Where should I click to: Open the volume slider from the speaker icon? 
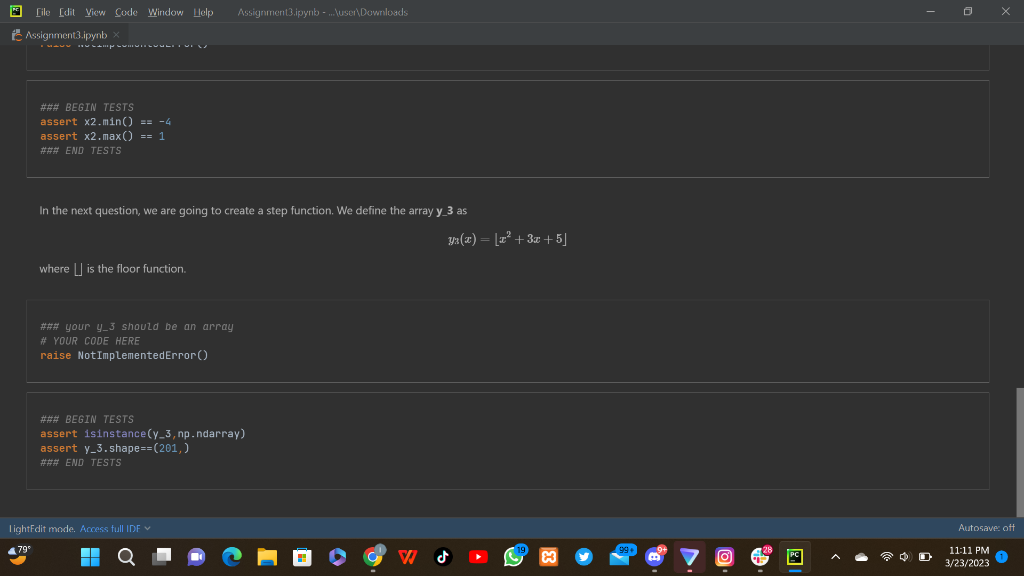905,557
